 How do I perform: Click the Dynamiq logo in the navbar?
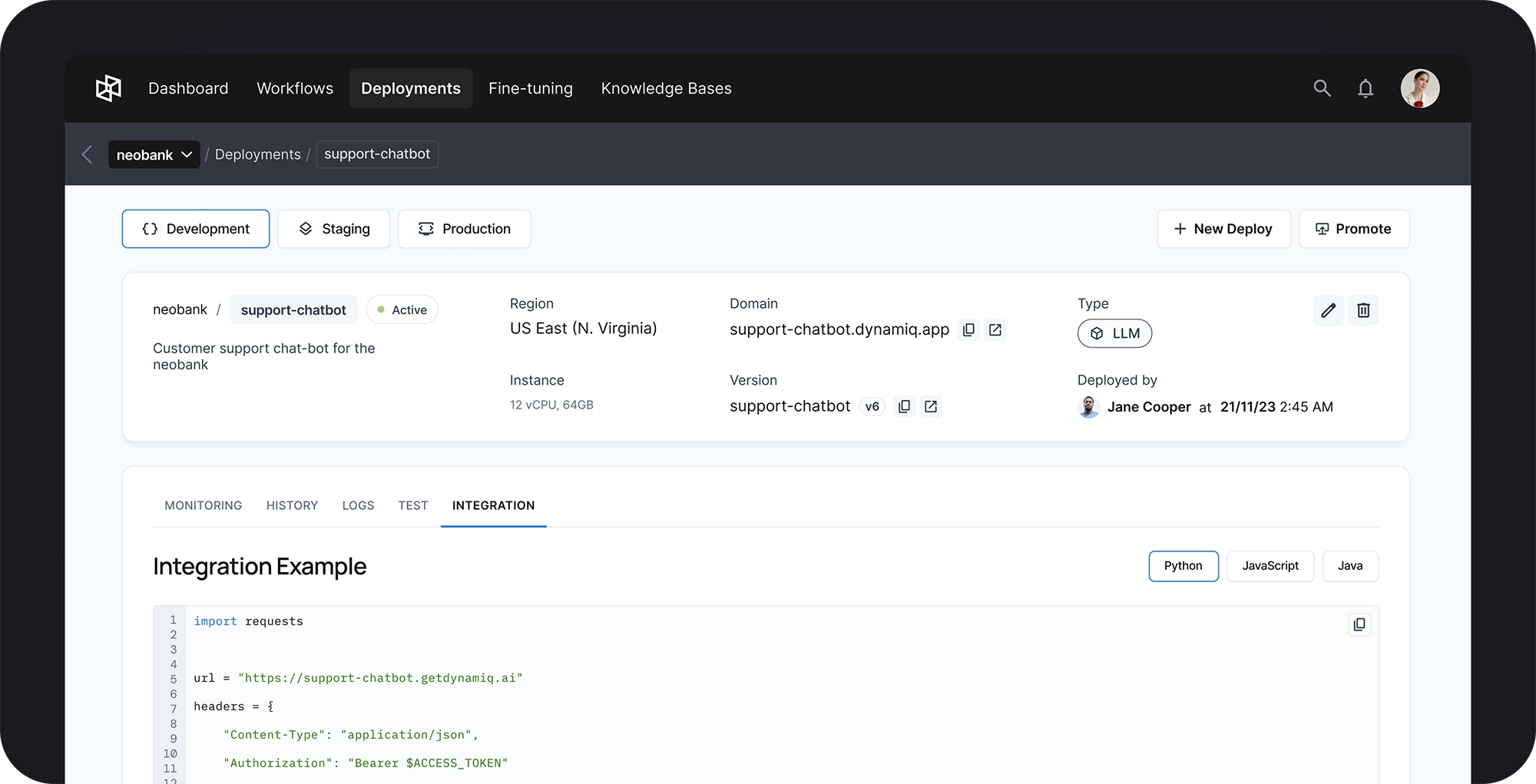click(108, 88)
